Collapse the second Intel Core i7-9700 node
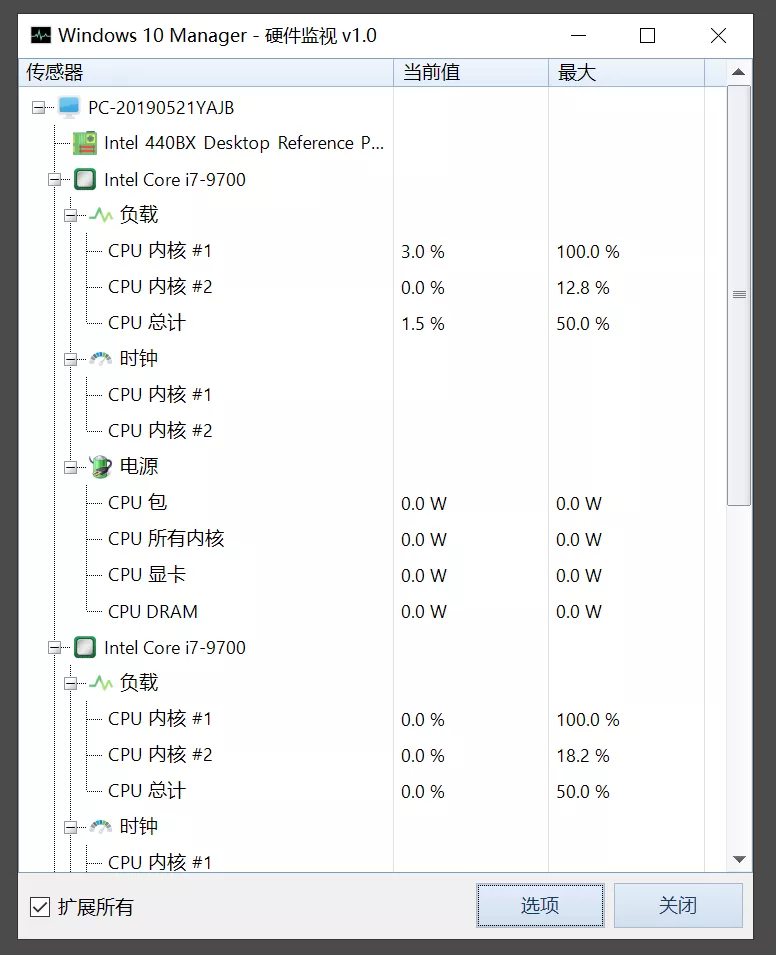Screen dimensions: 776x955 tap(55, 647)
